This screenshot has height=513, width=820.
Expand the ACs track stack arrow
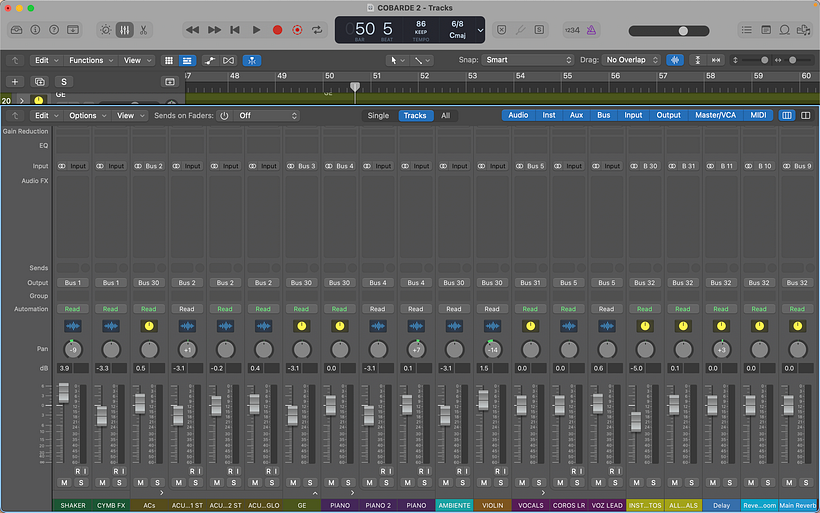point(162,493)
